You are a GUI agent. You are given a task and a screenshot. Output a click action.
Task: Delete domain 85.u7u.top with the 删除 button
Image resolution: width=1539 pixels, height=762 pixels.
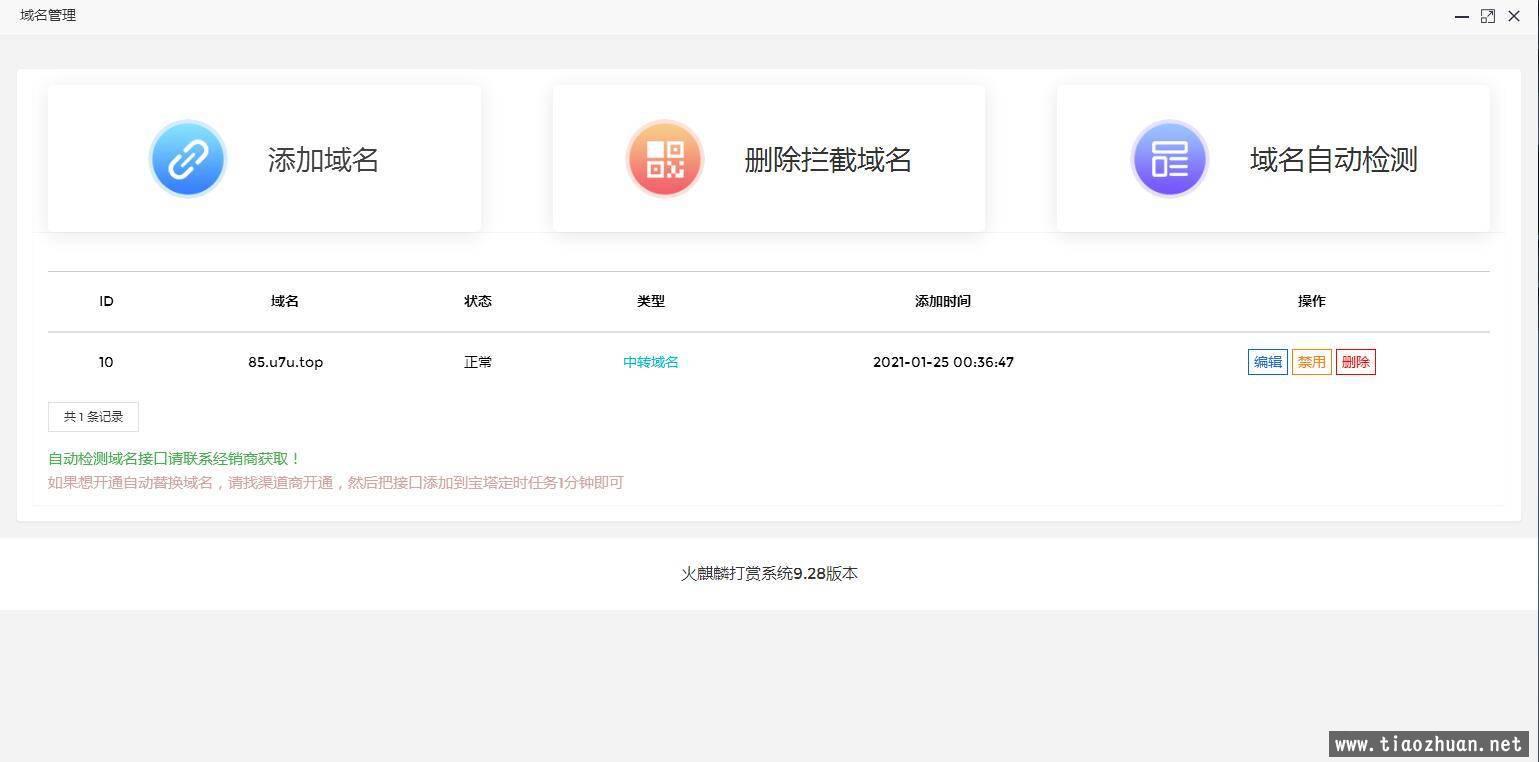tap(1356, 362)
